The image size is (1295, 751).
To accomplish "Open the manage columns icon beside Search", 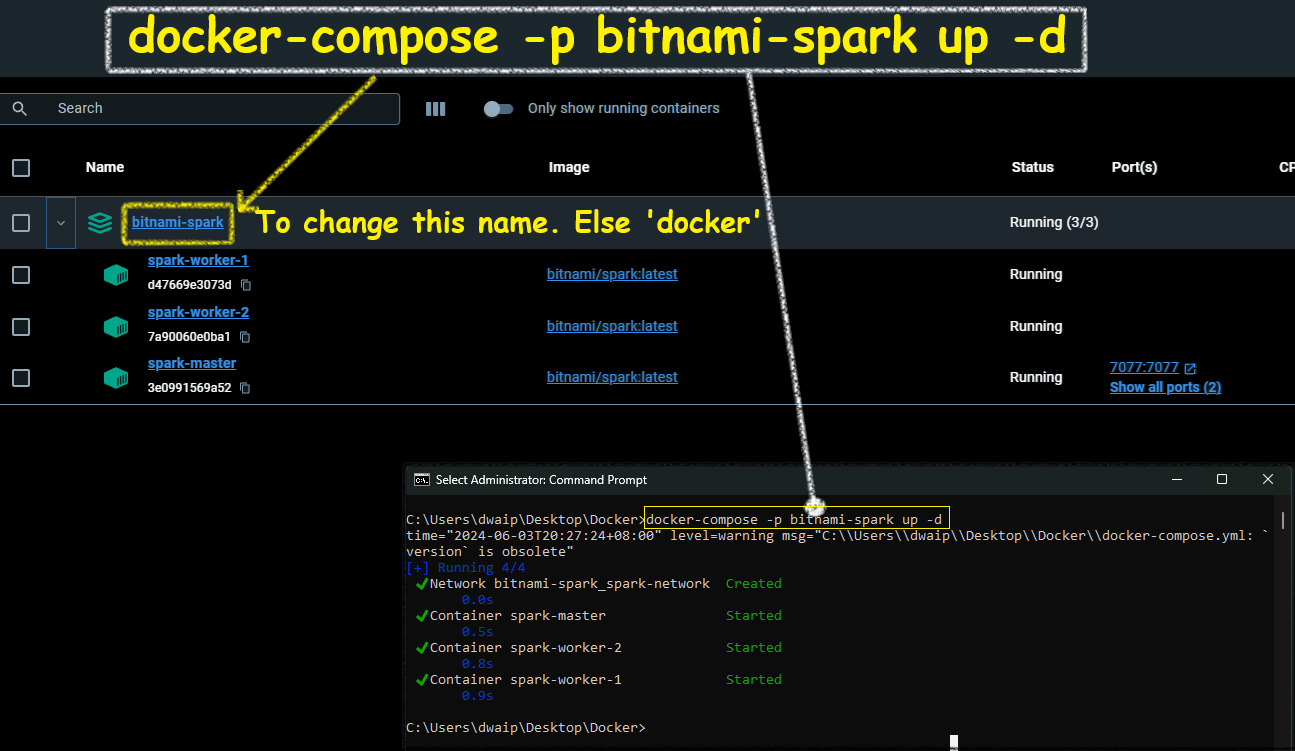I will pyautogui.click(x=435, y=109).
